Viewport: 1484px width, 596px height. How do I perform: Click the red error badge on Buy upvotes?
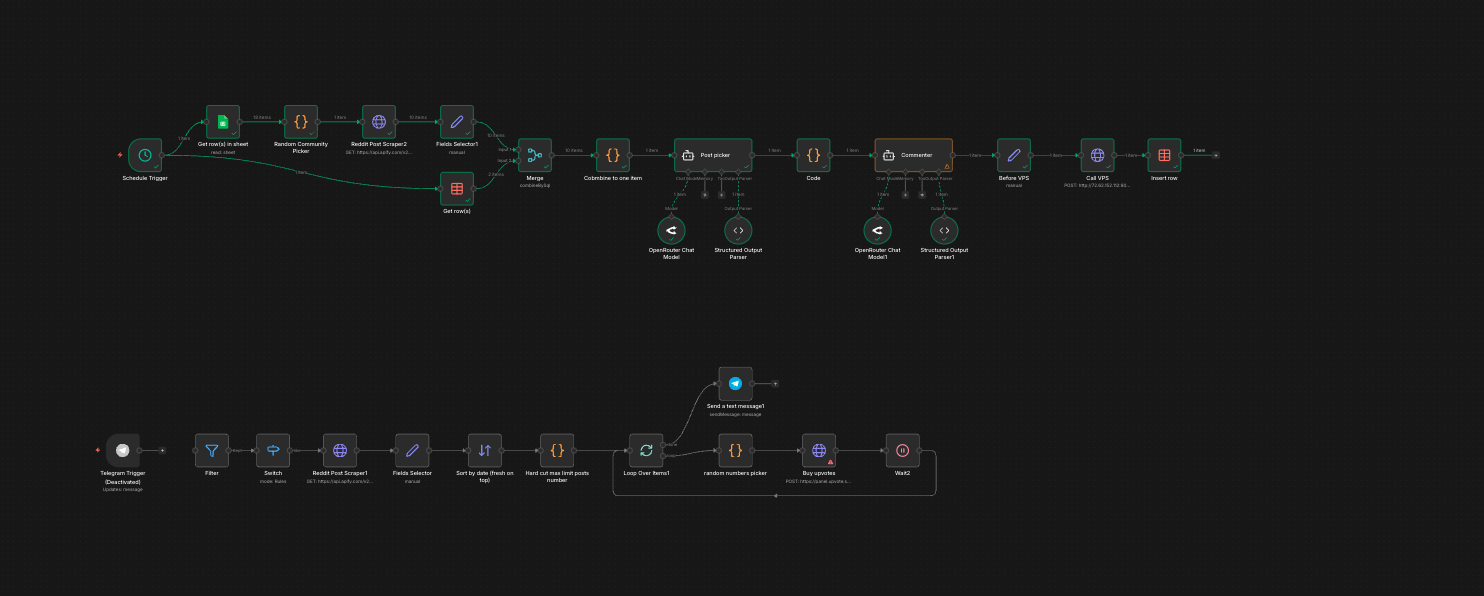click(830, 461)
